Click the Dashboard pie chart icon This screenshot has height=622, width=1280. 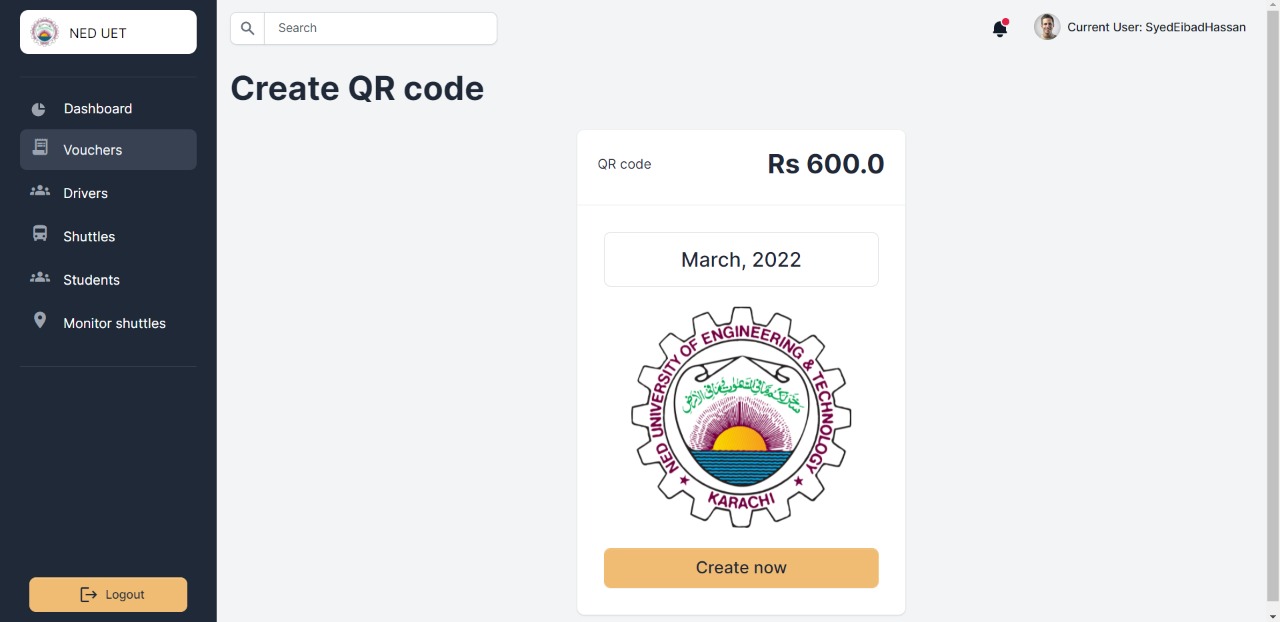tap(39, 109)
